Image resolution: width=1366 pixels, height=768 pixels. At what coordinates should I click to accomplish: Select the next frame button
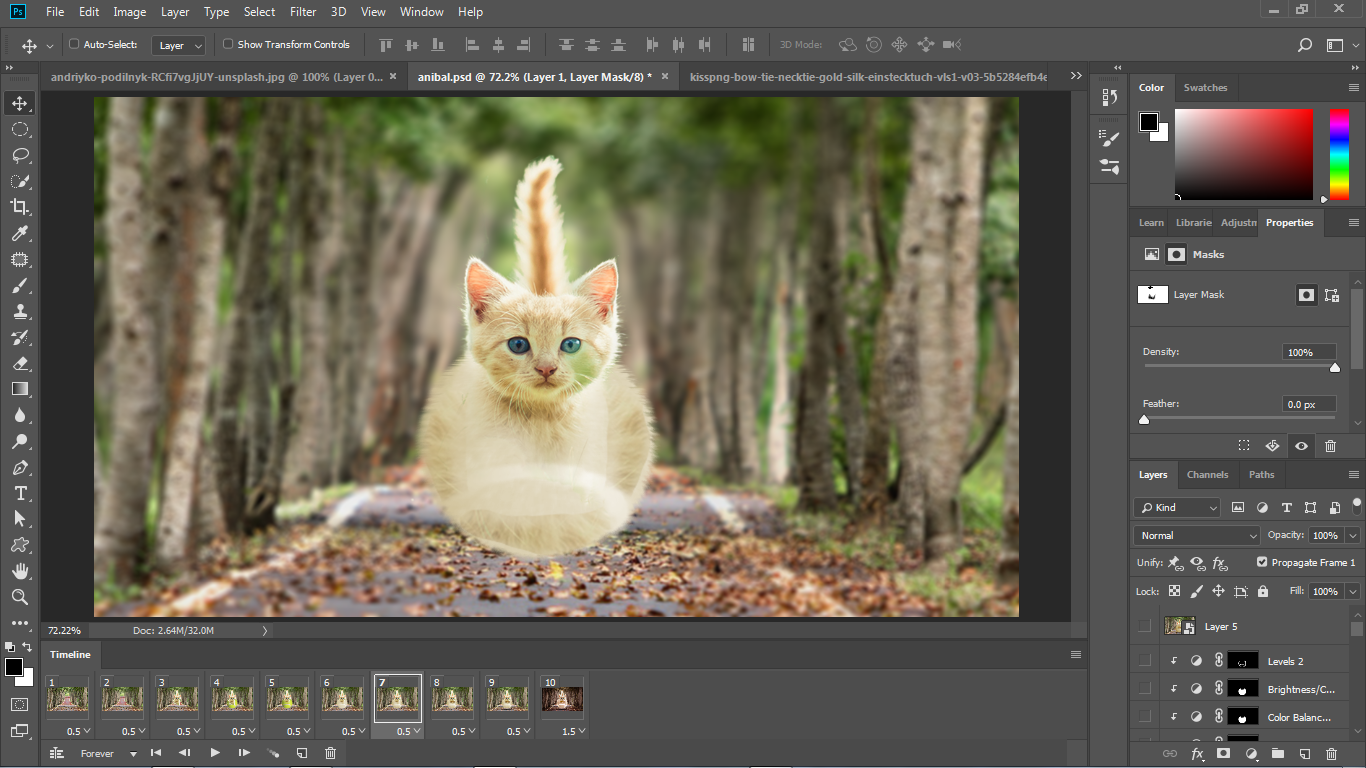point(243,753)
